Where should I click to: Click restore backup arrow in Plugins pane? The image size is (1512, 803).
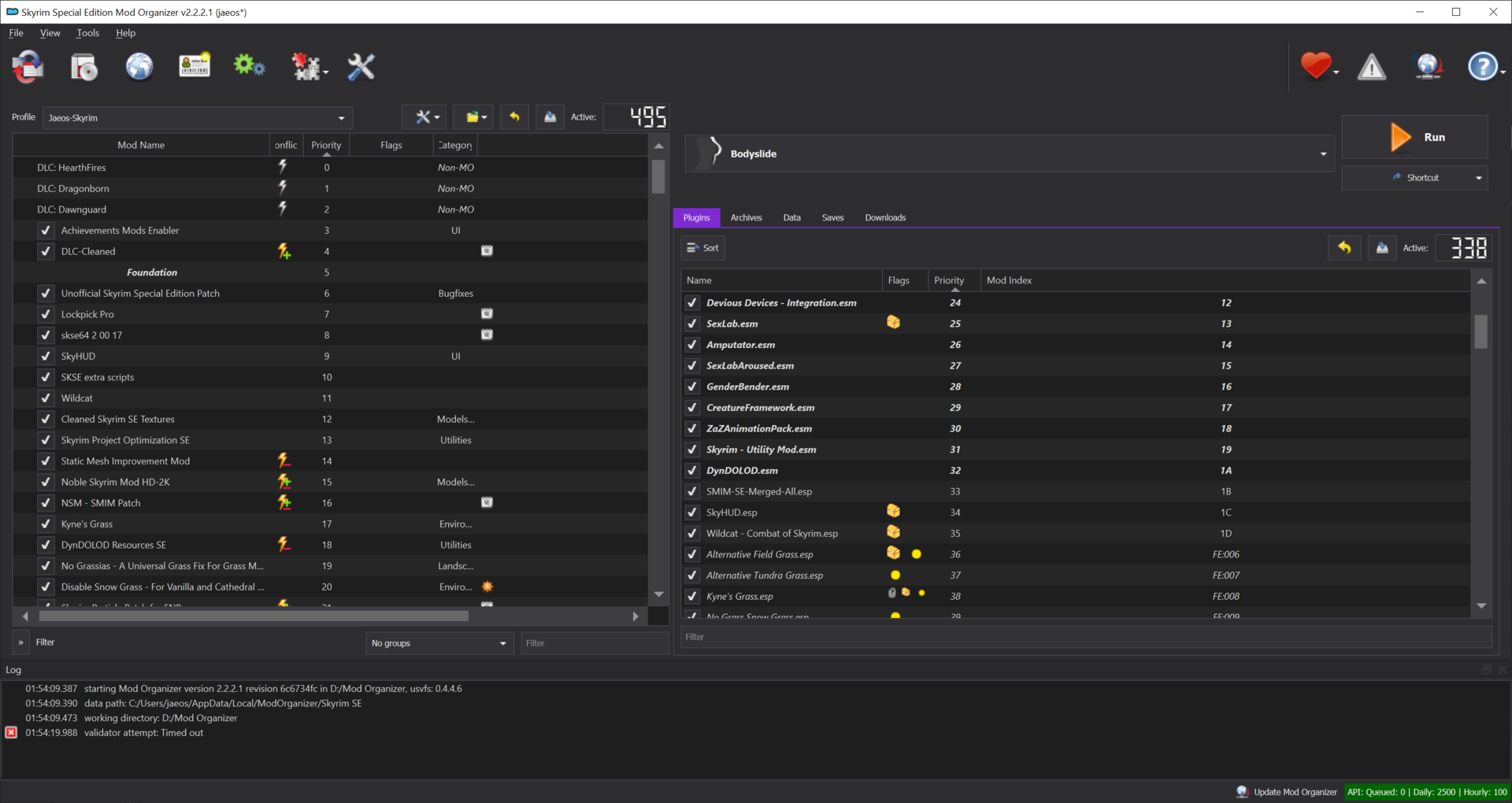click(x=1345, y=248)
